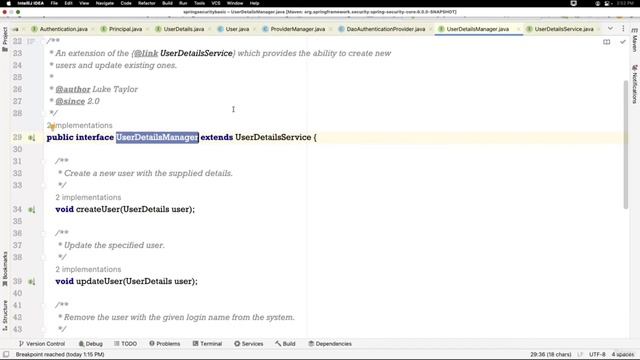Close the Authentication.java tab
This screenshot has width=640, height=360.
(x=93, y=29)
